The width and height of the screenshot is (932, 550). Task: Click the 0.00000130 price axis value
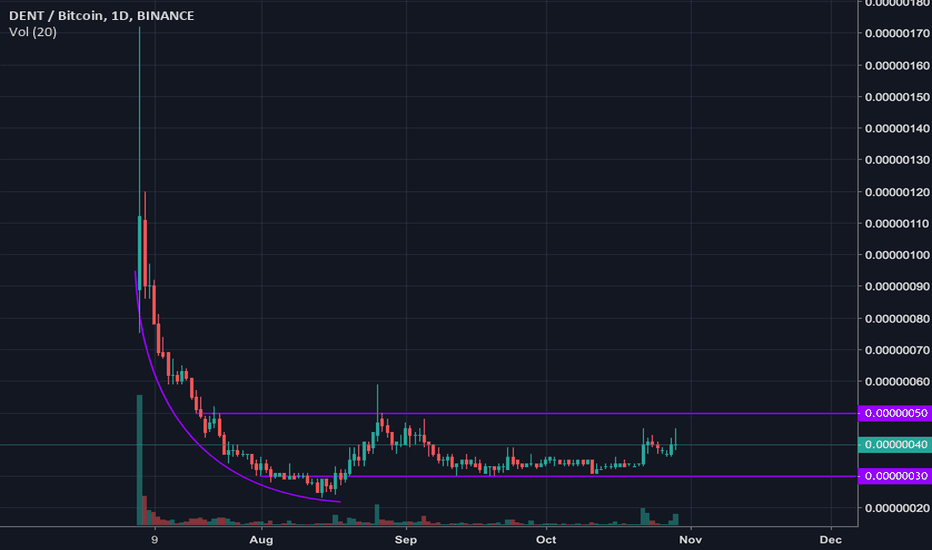[897, 160]
